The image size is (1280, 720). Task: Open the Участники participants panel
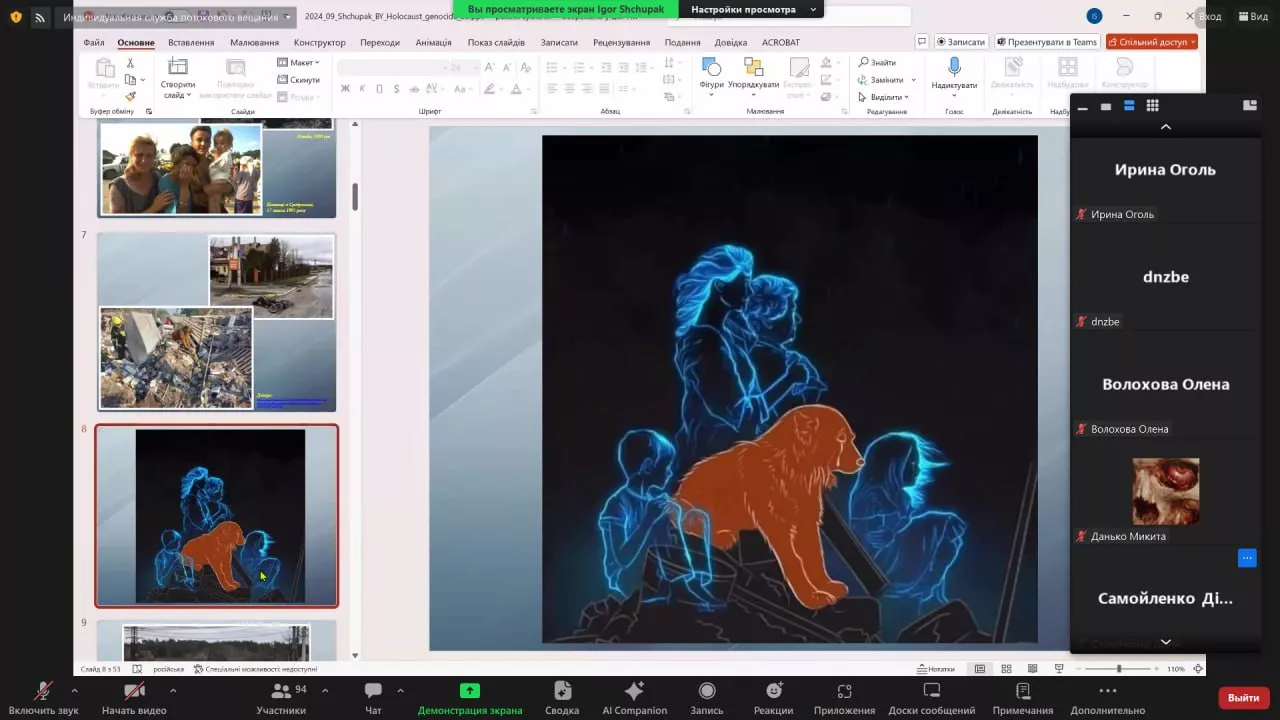point(281,698)
